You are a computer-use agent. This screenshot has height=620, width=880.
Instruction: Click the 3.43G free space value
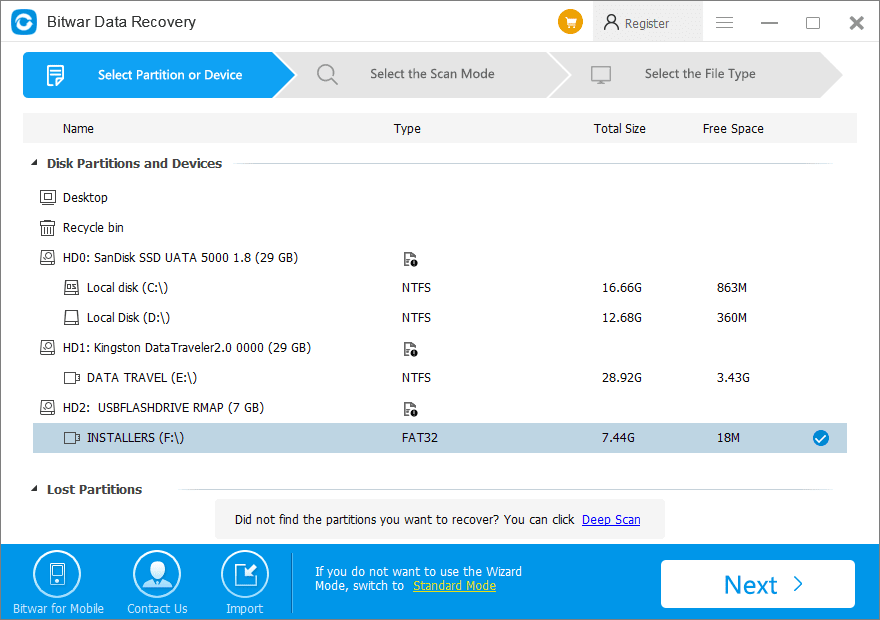(733, 378)
